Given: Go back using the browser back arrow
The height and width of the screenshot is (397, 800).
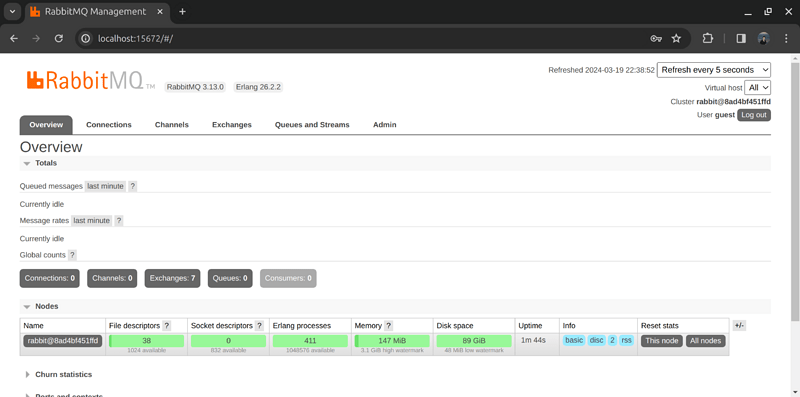Looking at the screenshot, I should point(14,38).
